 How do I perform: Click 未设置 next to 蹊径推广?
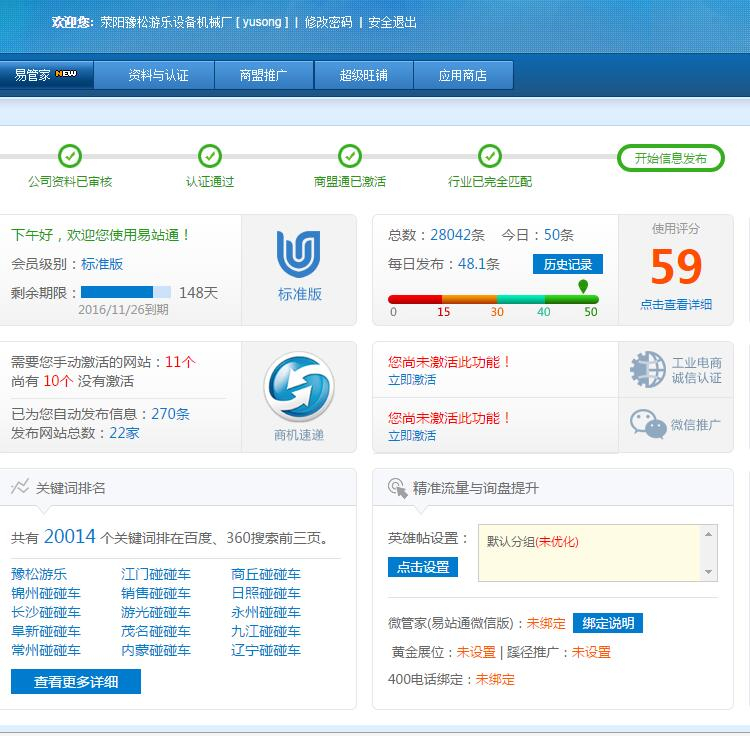click(591, 652)
